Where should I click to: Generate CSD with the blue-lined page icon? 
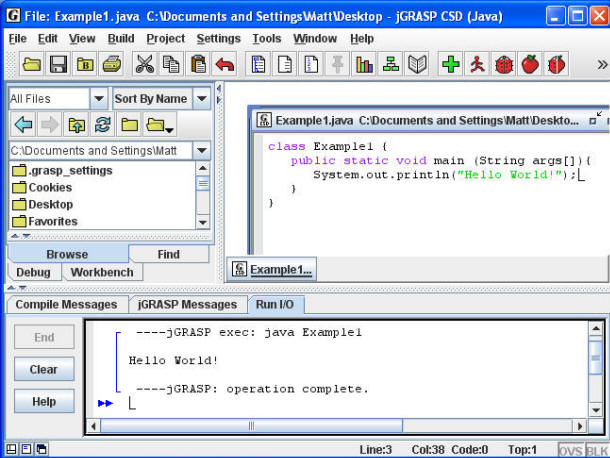pyautogui.click(x=258, y=64)
